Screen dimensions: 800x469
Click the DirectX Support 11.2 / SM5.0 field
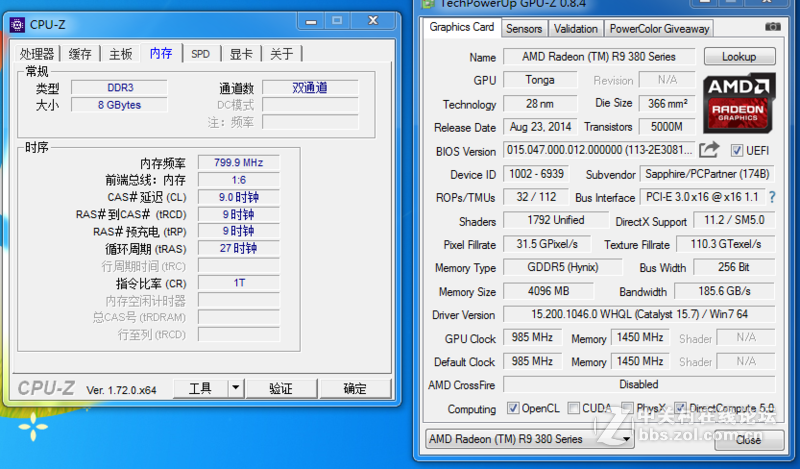click(x=734, y=220)
